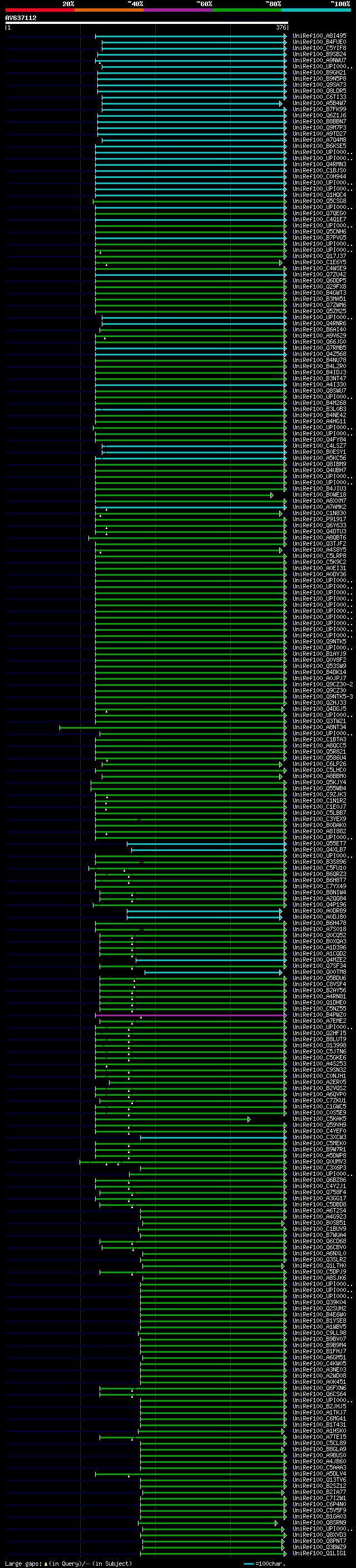Select hit label UniRef100_Q5R821
Image resolution: width=356 pixels, height=1568 pixels.
pyautogui.click(x=319, y=751)
